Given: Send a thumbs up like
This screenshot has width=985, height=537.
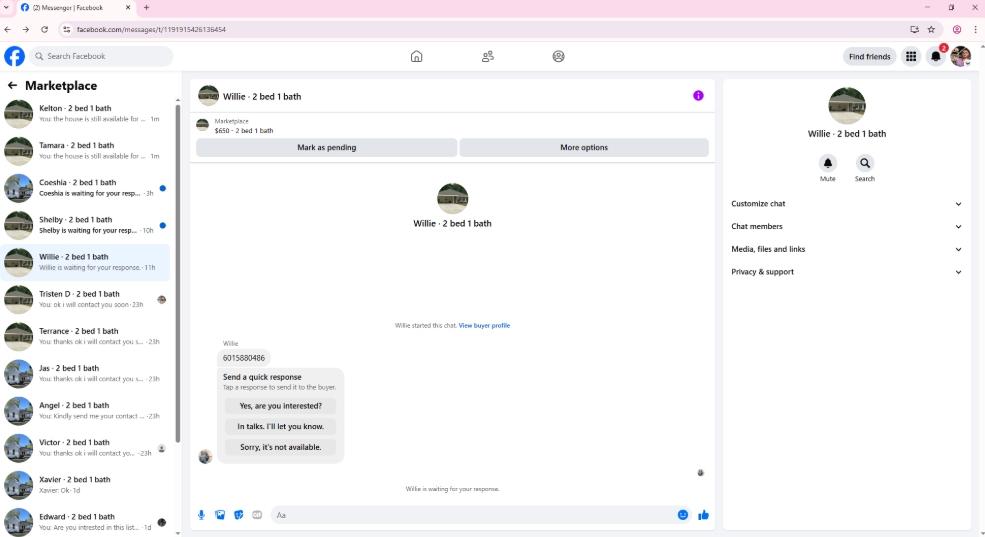Looking at the screenshot, I should pyautogui.click(x=704, y=515).
